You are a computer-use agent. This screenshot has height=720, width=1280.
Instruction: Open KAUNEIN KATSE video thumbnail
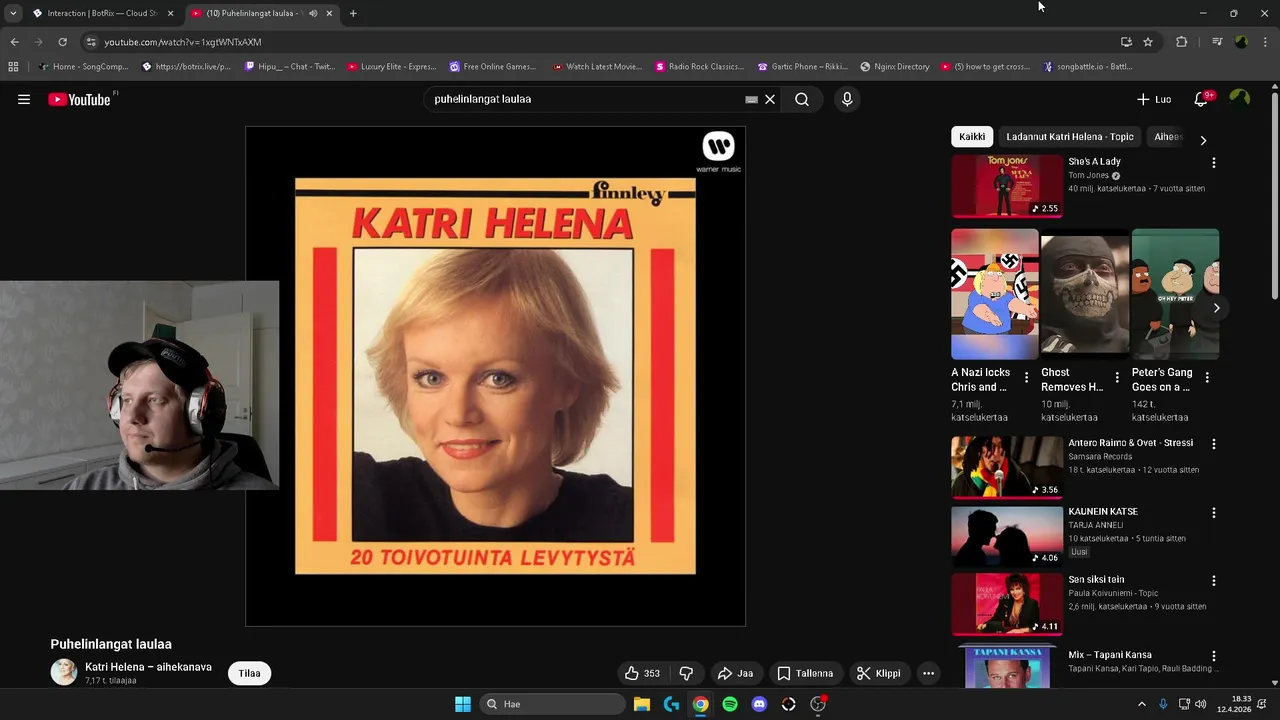(x=1007, y=536)
